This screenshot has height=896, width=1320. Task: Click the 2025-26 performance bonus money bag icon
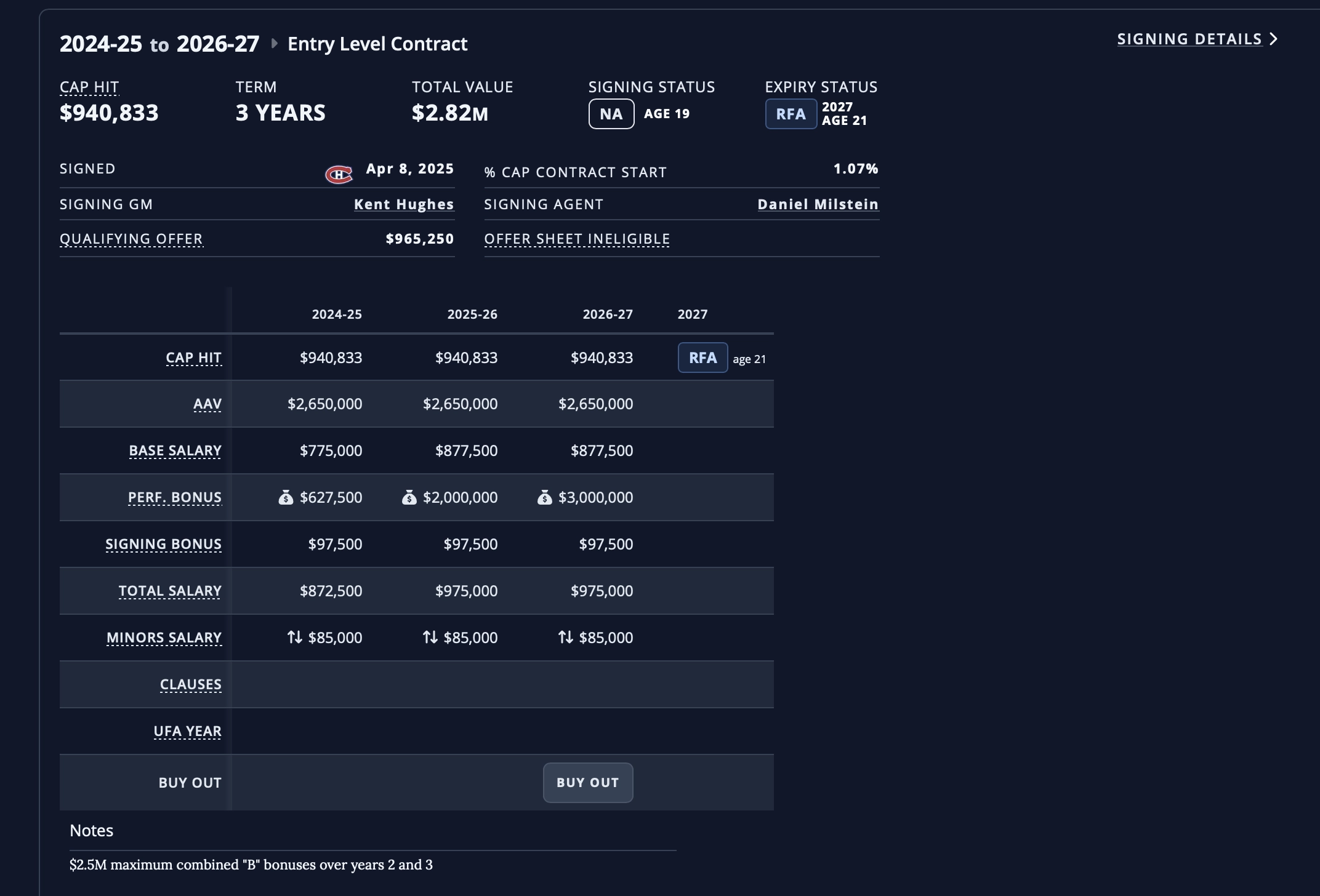tap(409, 497)
